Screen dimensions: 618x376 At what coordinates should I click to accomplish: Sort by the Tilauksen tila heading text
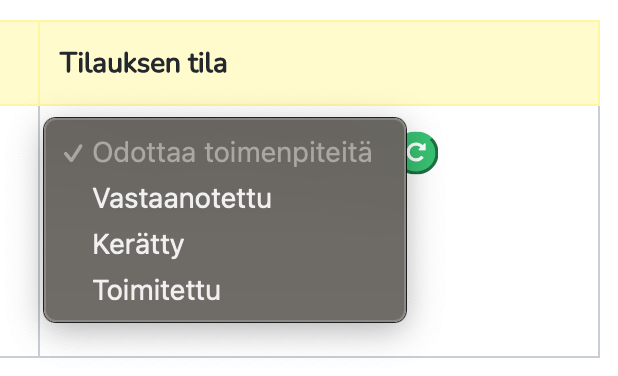click(143, 63)
